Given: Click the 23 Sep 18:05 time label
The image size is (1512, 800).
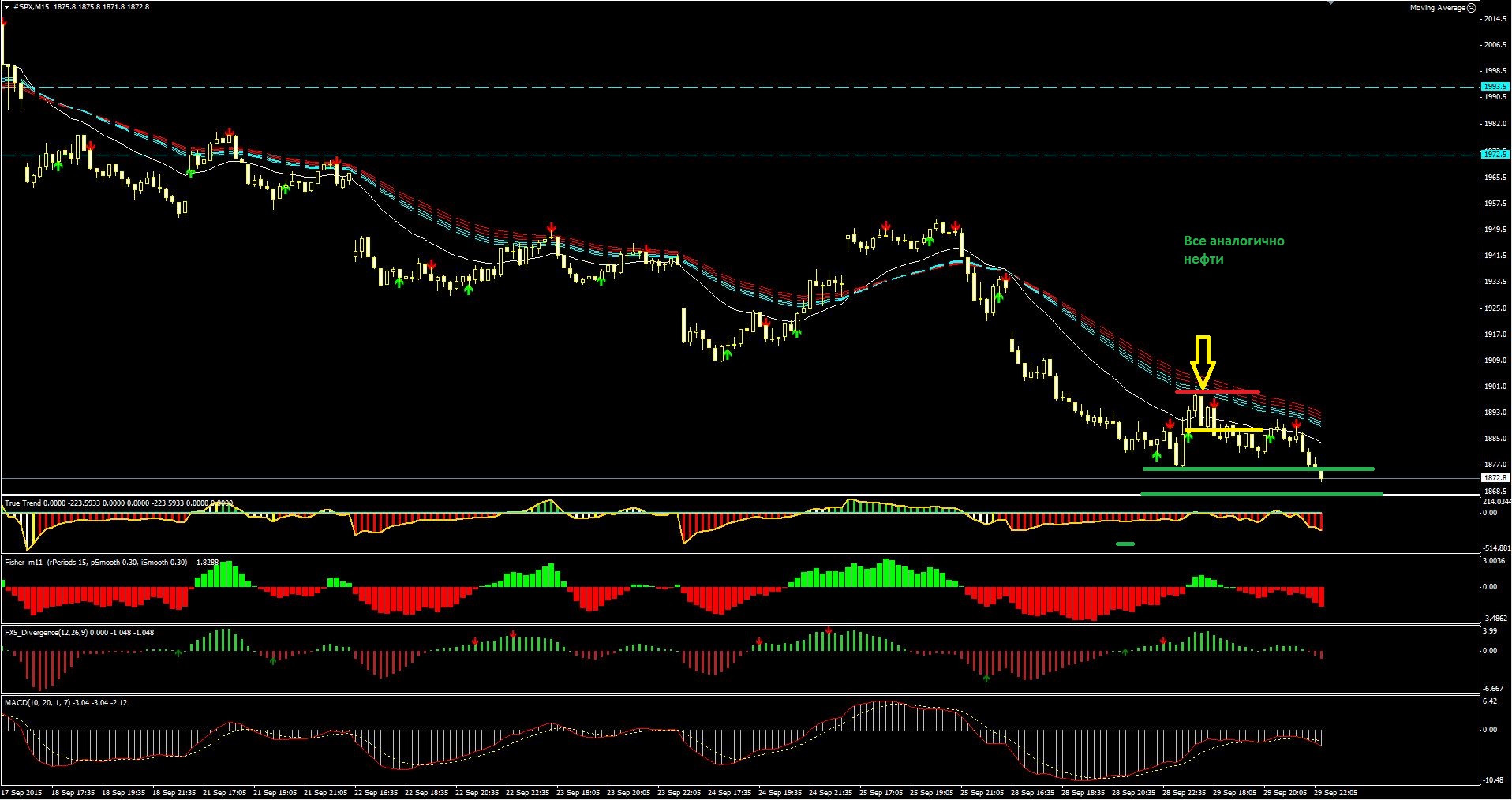Looking at the screenshot, I should [578, 793].
